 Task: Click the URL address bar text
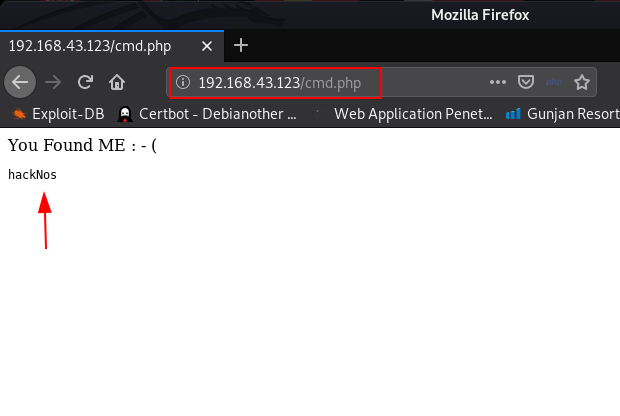(x=280, y=83)
